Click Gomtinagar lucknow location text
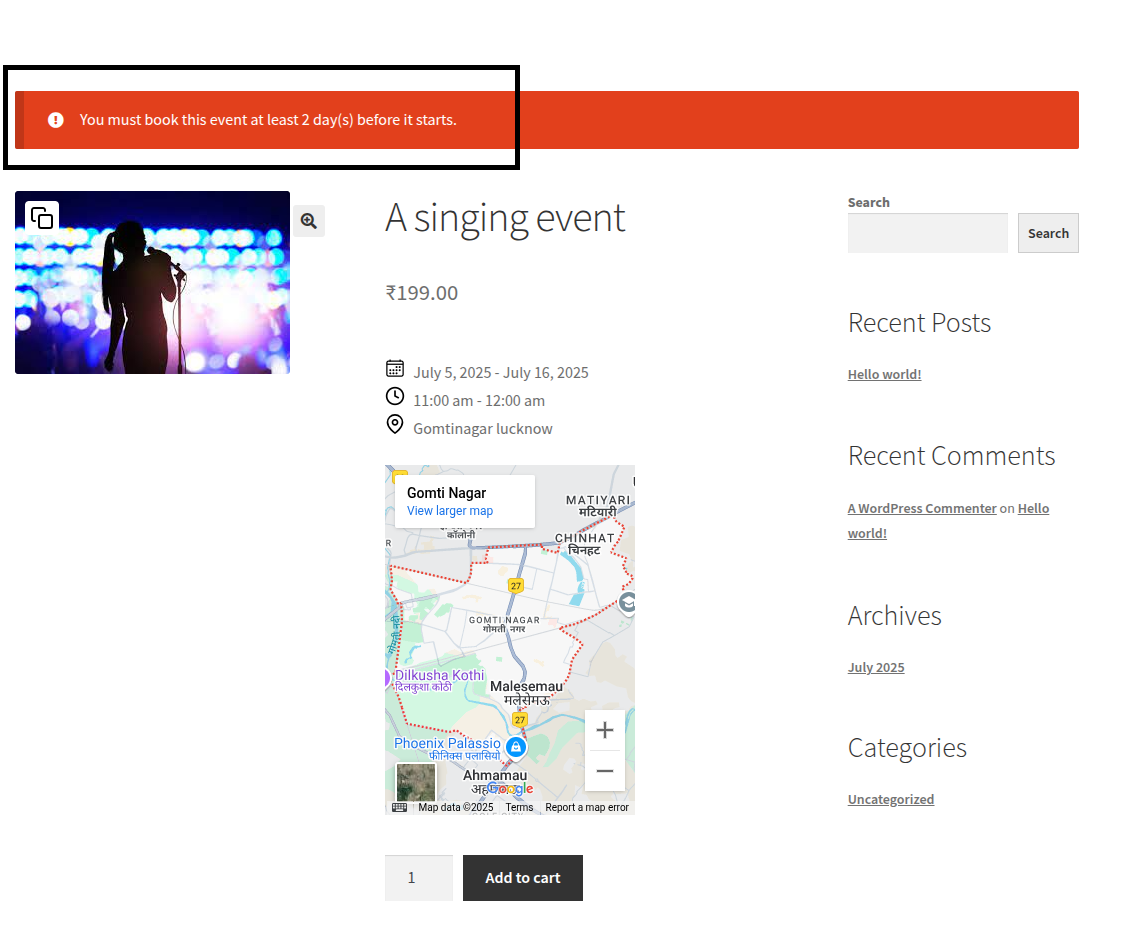This screenshot has width=1138, height=940. coord(483,429)
